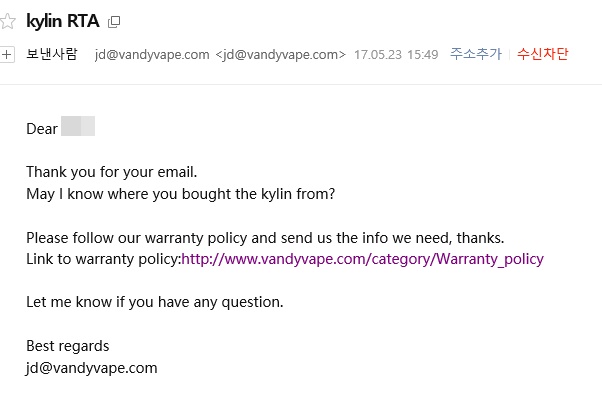Select sender display name jd@vandyvape.com
The height and width of the screenshot is (415, 602).
click(x=152, y=55)
